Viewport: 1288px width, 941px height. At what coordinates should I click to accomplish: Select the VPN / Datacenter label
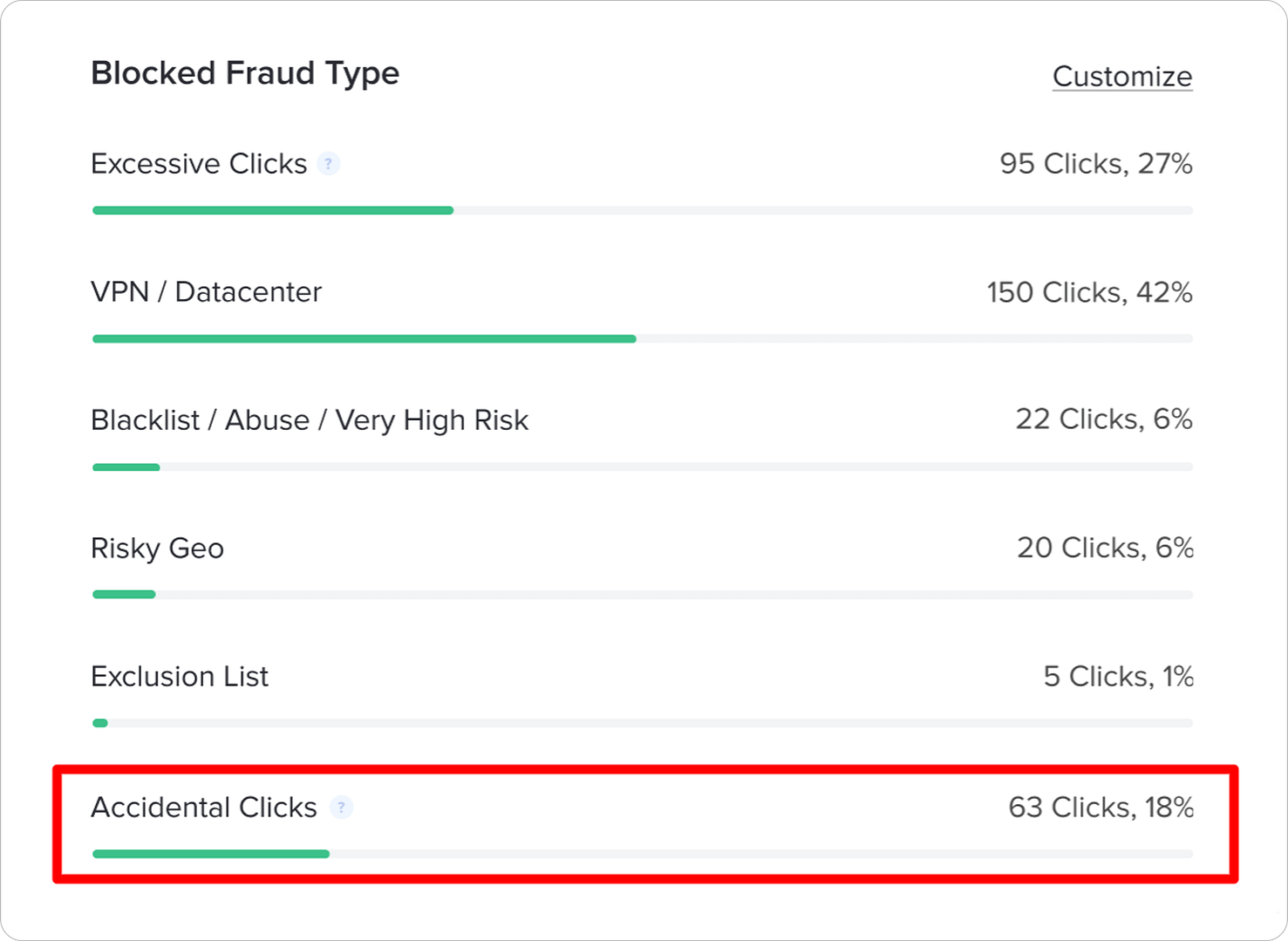tap(206, 292)
